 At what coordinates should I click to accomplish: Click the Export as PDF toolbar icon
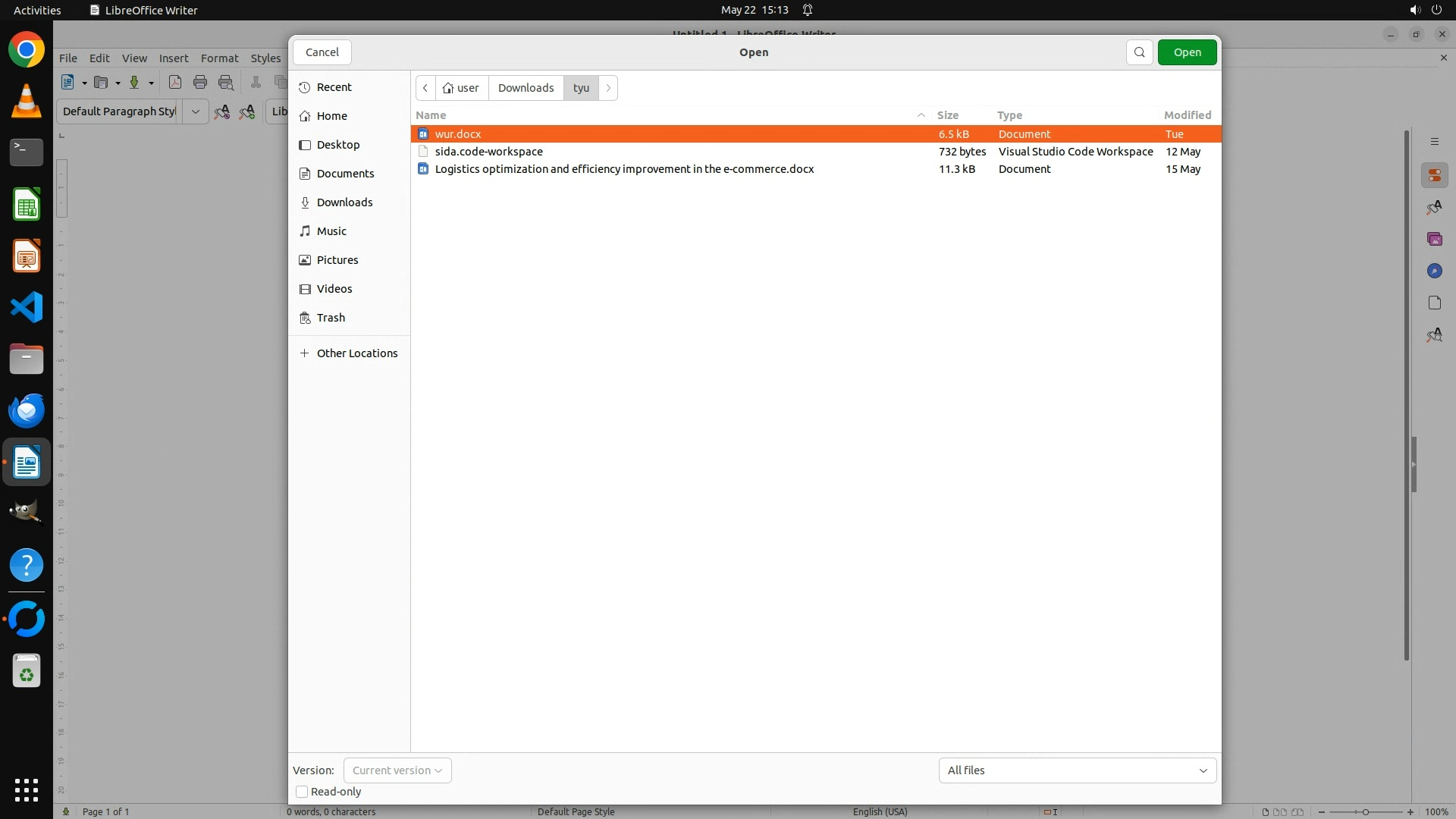click(x=174, y=83)
